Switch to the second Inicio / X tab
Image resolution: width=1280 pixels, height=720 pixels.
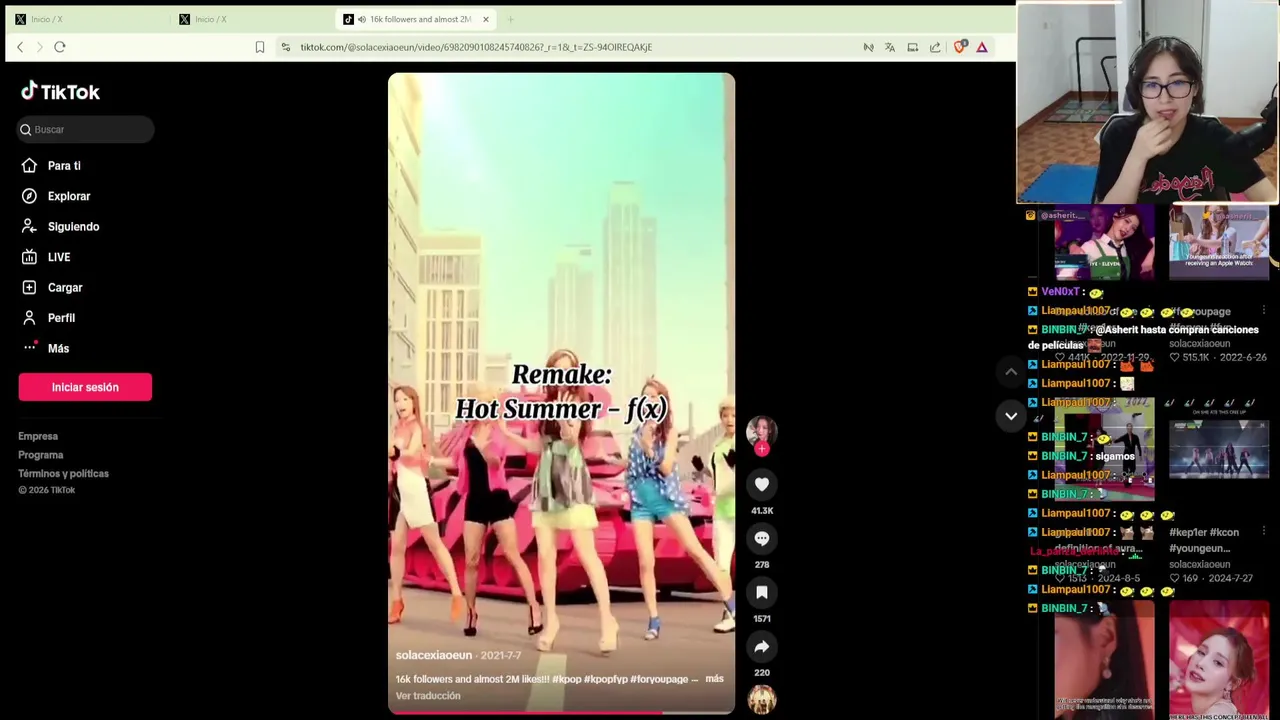point(252,19)
